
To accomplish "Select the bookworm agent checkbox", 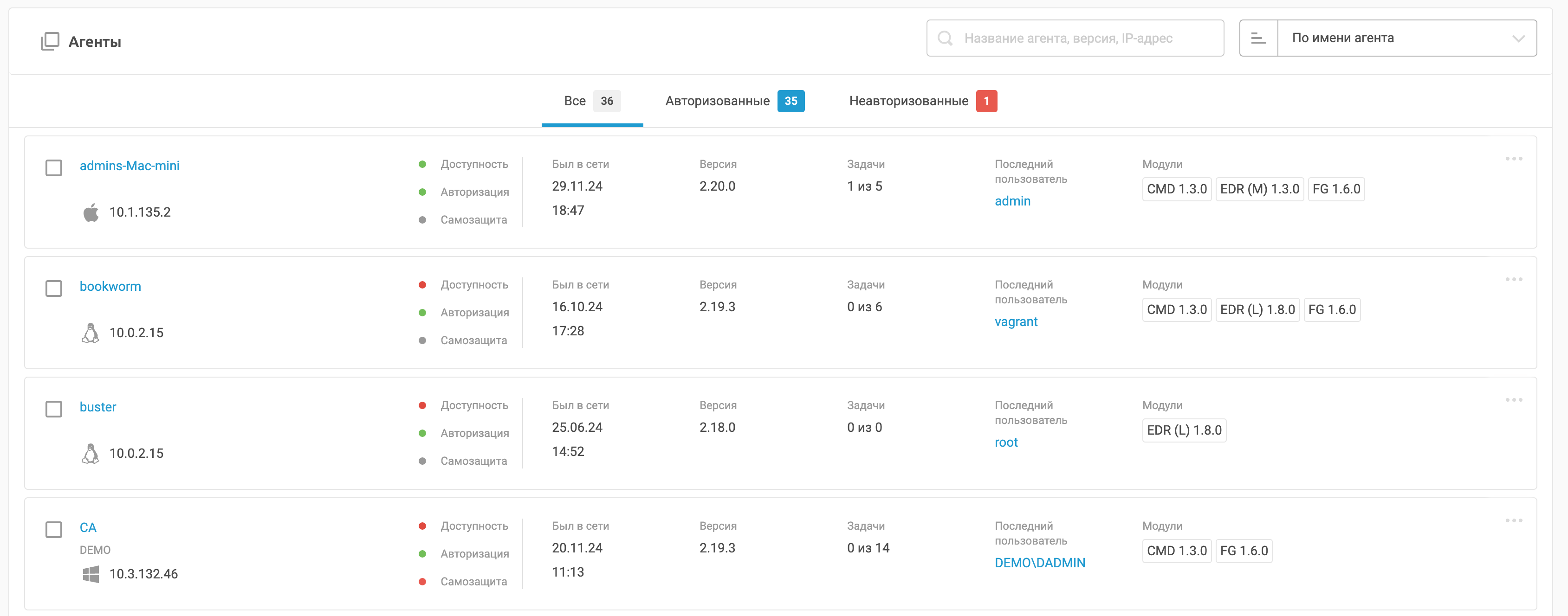I will pyautogui.click(x=54, y=288).
